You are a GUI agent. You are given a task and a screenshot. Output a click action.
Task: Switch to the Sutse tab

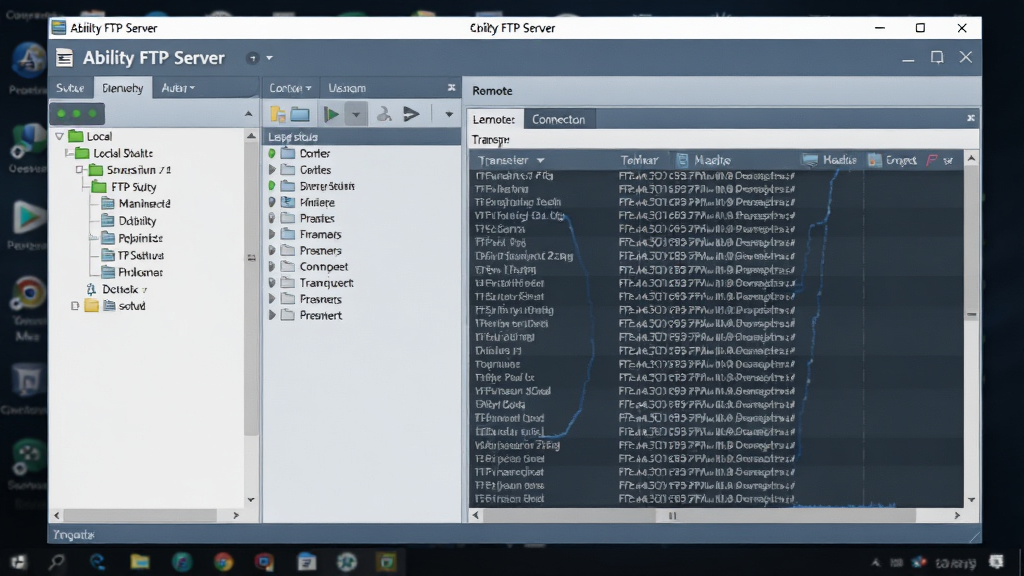70,88
